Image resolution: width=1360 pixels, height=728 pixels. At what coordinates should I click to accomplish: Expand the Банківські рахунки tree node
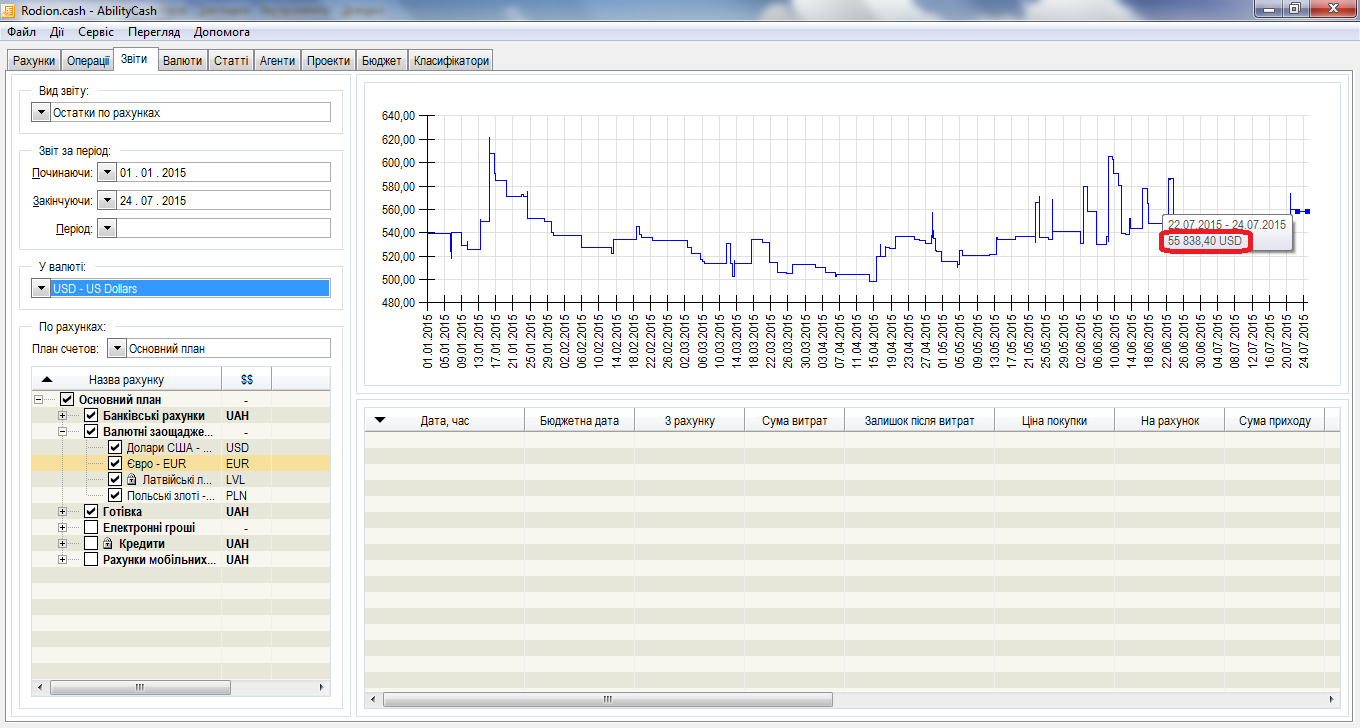[x=63, y=416]
